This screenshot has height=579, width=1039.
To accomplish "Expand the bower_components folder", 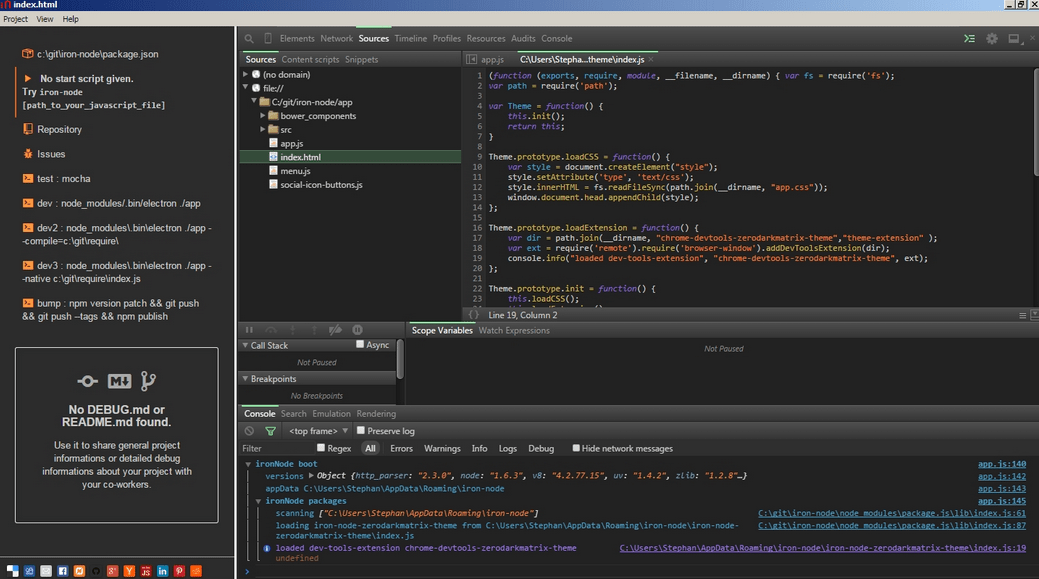I will coord(263,116).
